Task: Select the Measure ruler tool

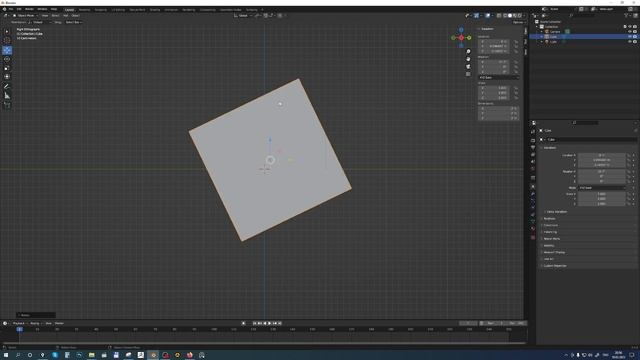Action: coord(7,96)
